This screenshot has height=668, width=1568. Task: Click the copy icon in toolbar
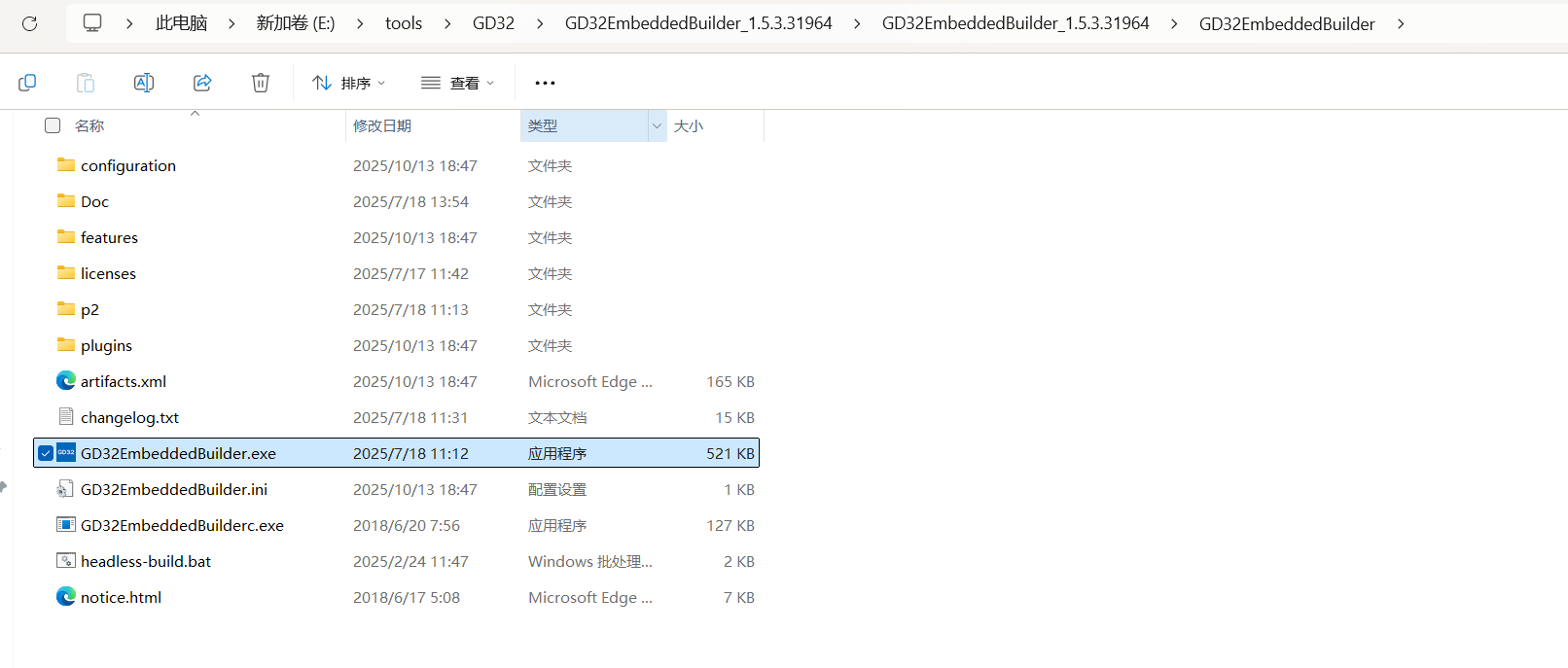click(x=27, y=83)
